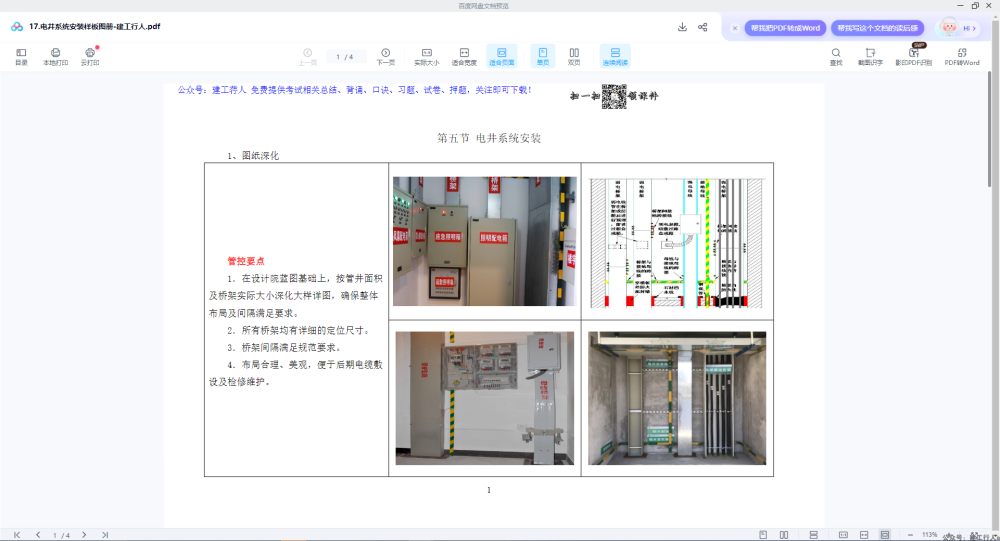Click the 截图识字 screenshot OCR tool

(x=870, y=56)
